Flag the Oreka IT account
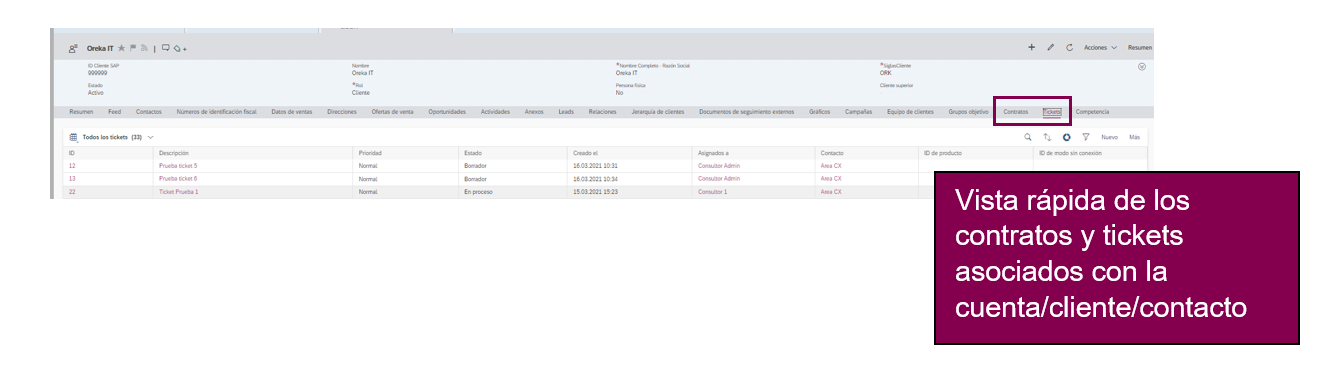Viewport: 1329px width, 367px height. tap(133, 48)
